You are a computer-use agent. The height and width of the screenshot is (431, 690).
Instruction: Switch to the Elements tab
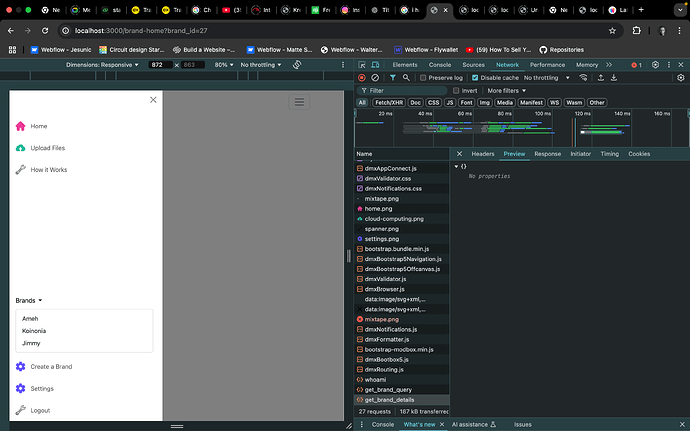(405, 65)
